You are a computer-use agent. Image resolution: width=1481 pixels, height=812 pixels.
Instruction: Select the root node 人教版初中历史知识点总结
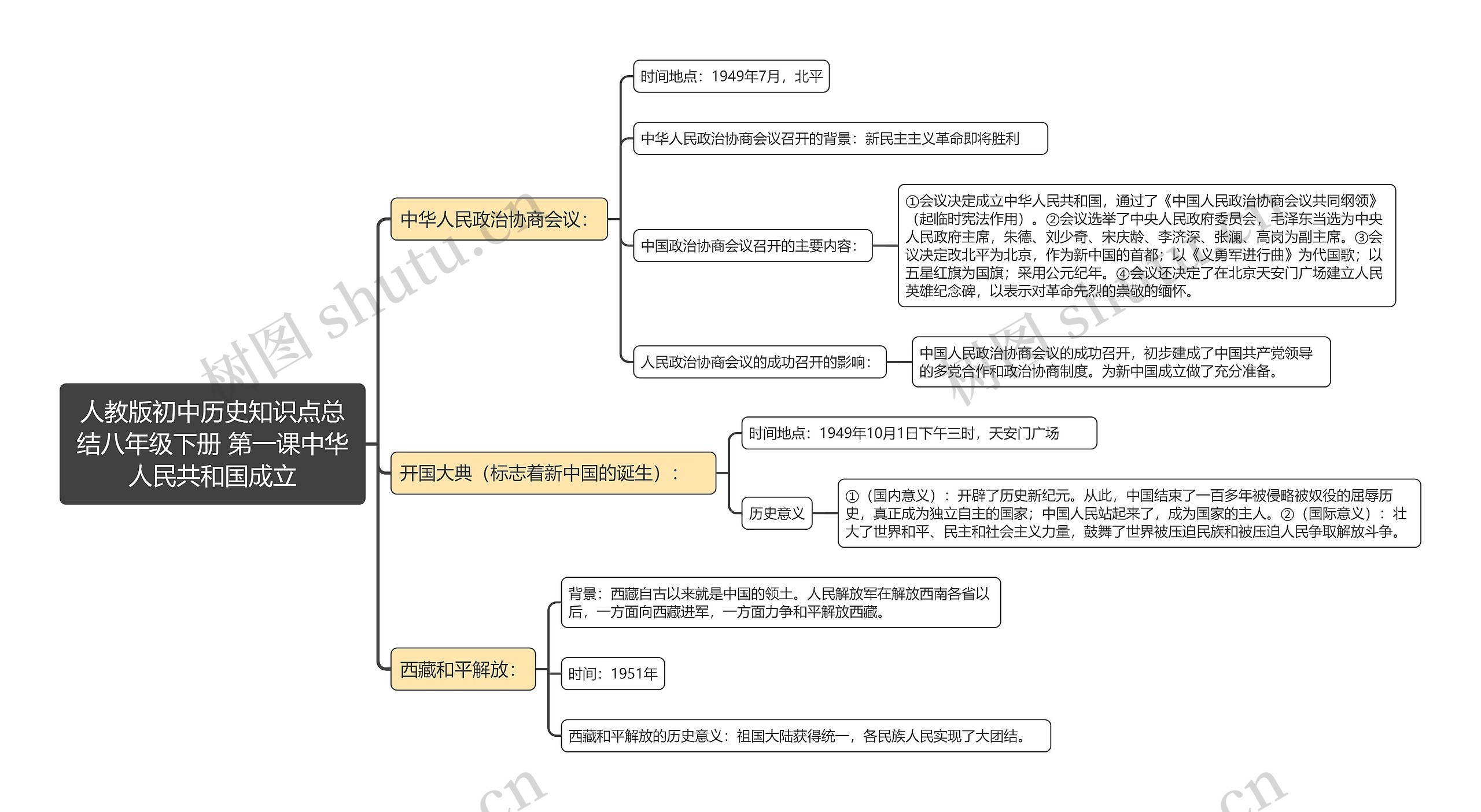tap(212, 444)
